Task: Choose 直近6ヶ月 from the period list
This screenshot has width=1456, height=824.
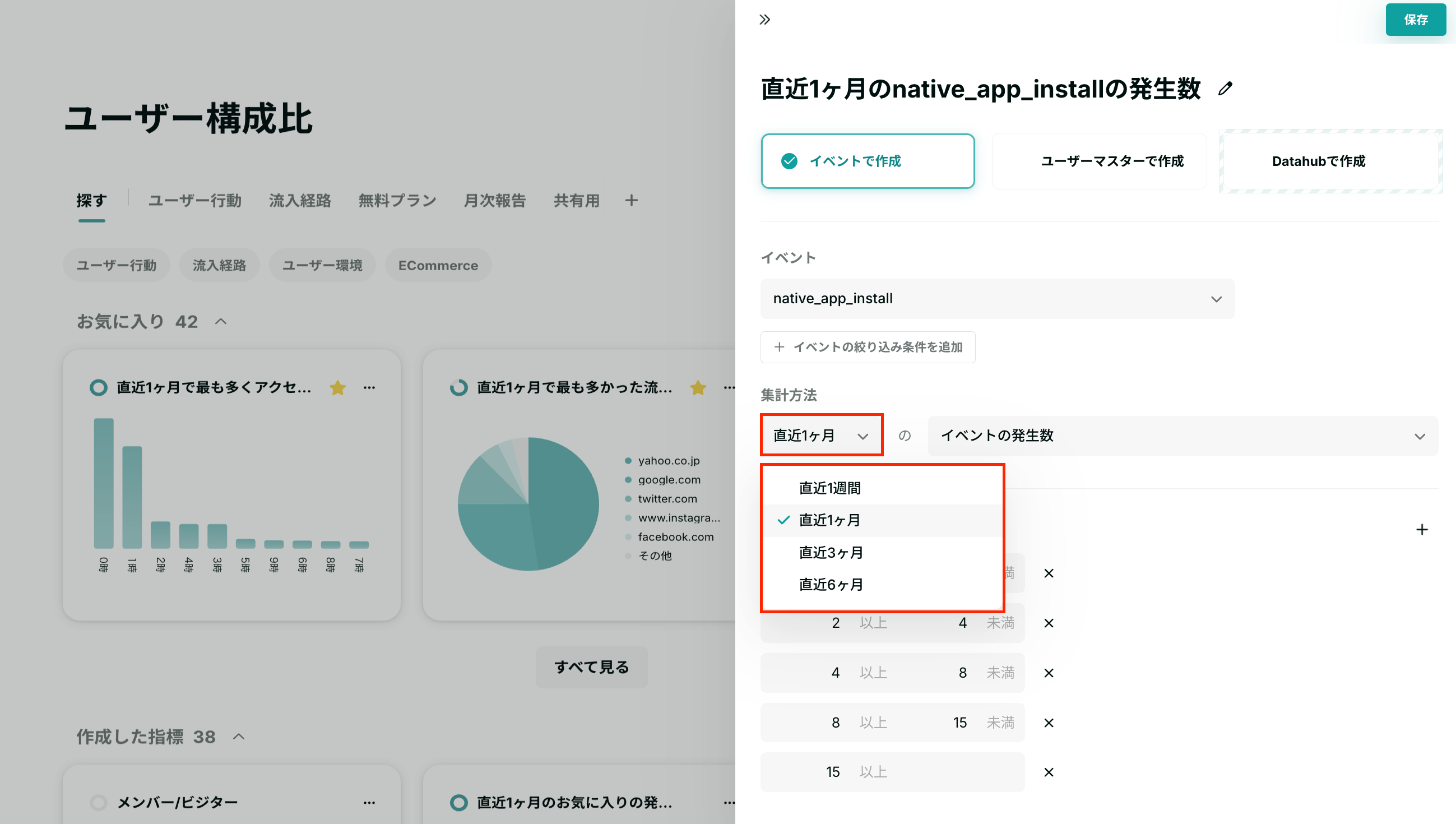Action: tap(883, 585)
